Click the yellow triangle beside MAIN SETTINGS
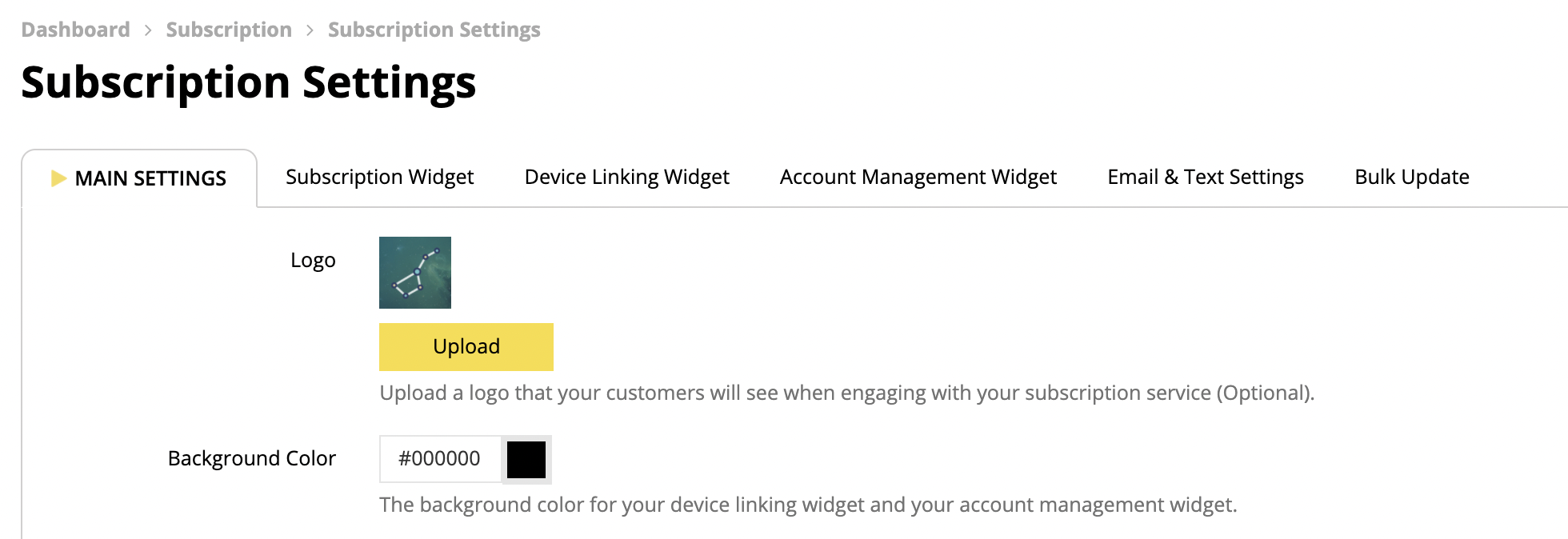 (x=58, y=178)
